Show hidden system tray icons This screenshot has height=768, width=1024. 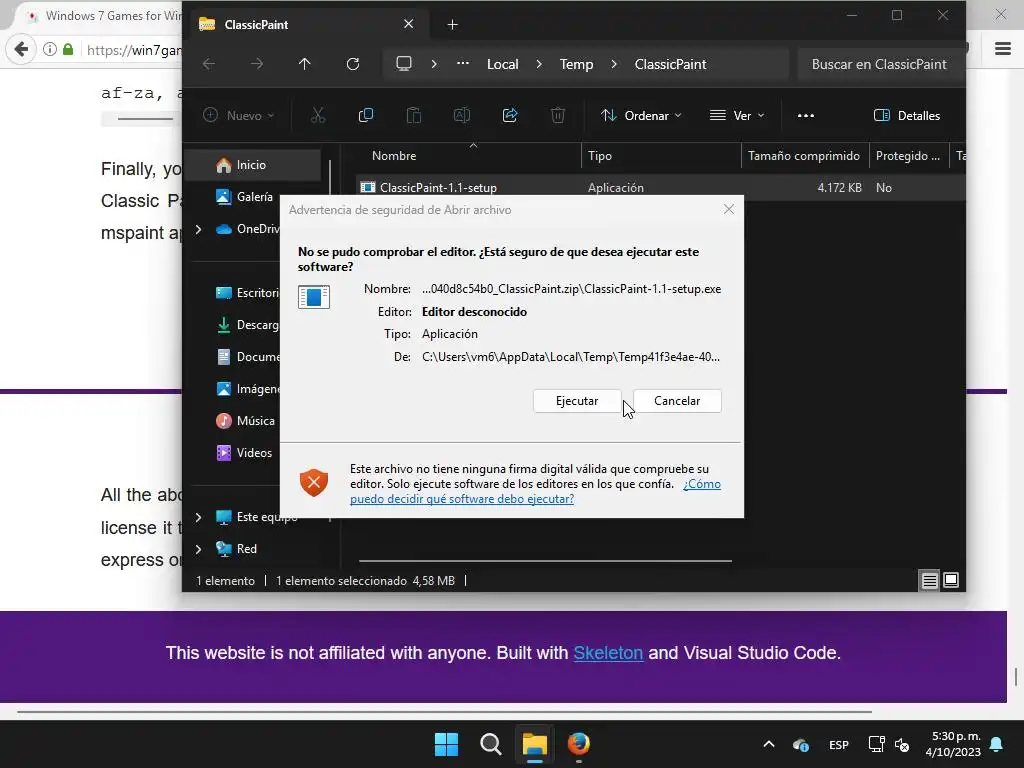[769, 744]
